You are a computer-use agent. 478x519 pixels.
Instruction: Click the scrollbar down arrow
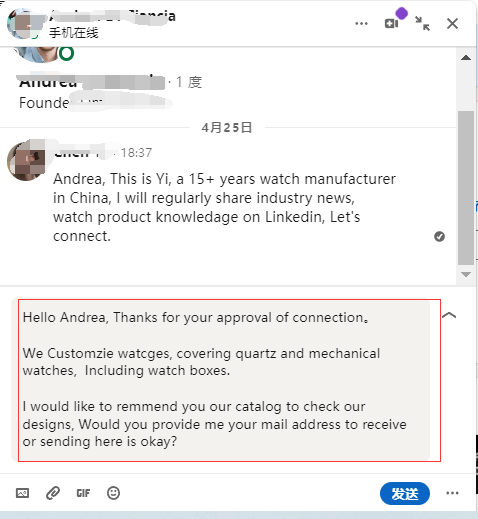coord(466,274)
